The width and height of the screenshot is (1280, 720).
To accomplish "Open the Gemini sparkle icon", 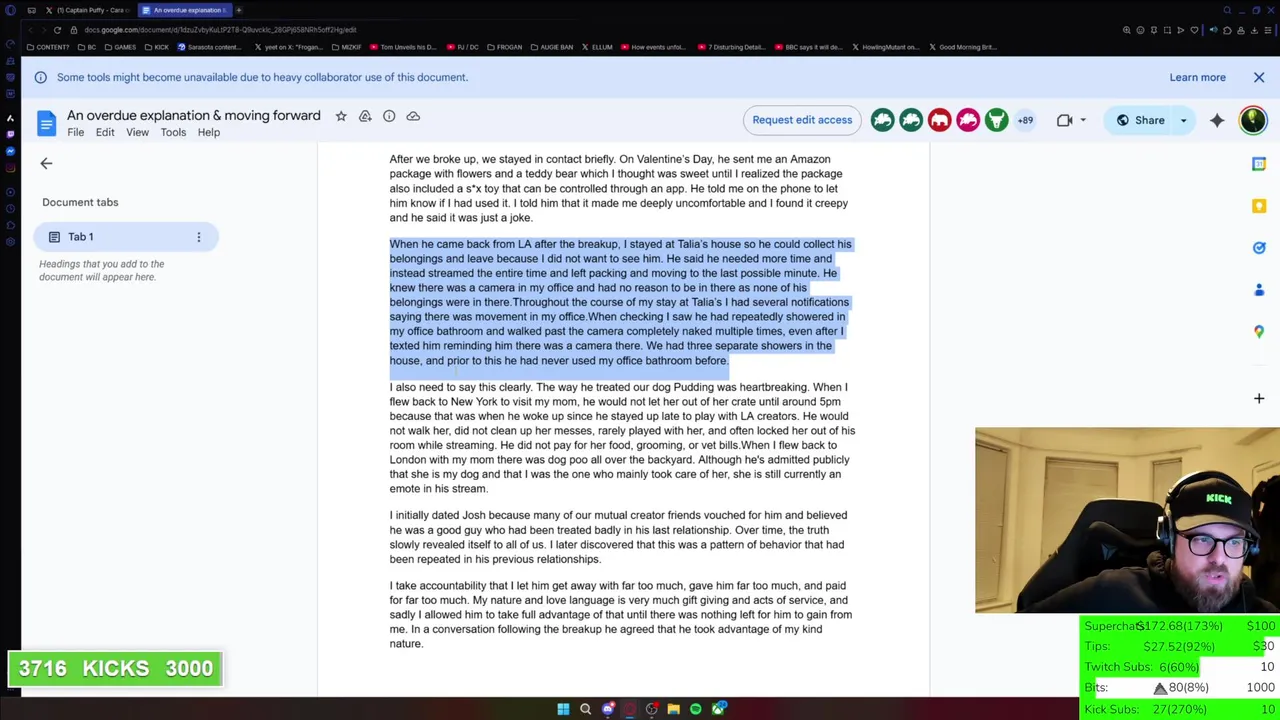I will [x=1217, y=120].
